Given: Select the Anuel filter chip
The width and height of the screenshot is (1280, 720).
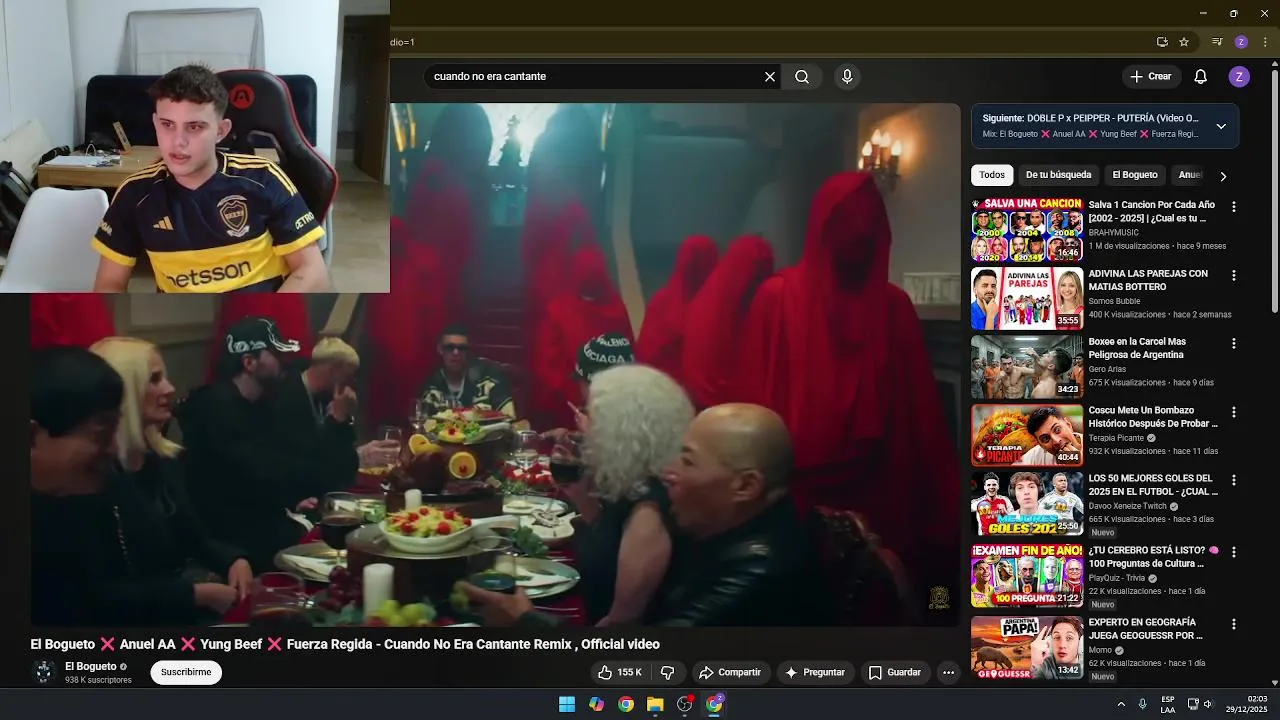Looking at the screenshot, I should click(x=1189, y=175).
